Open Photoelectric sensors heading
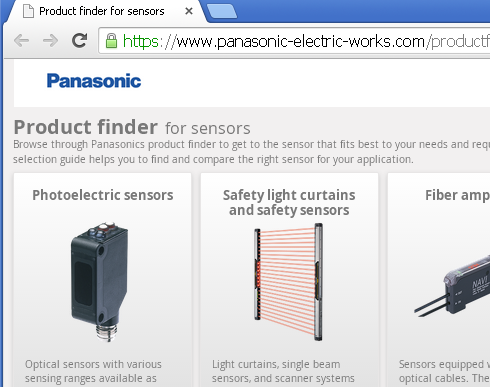The image size is (490, 387). coord(103,195)
